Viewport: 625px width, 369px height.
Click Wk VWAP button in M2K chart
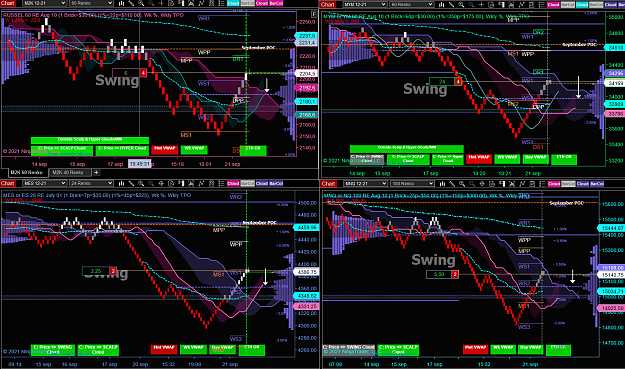coord(194,149)
